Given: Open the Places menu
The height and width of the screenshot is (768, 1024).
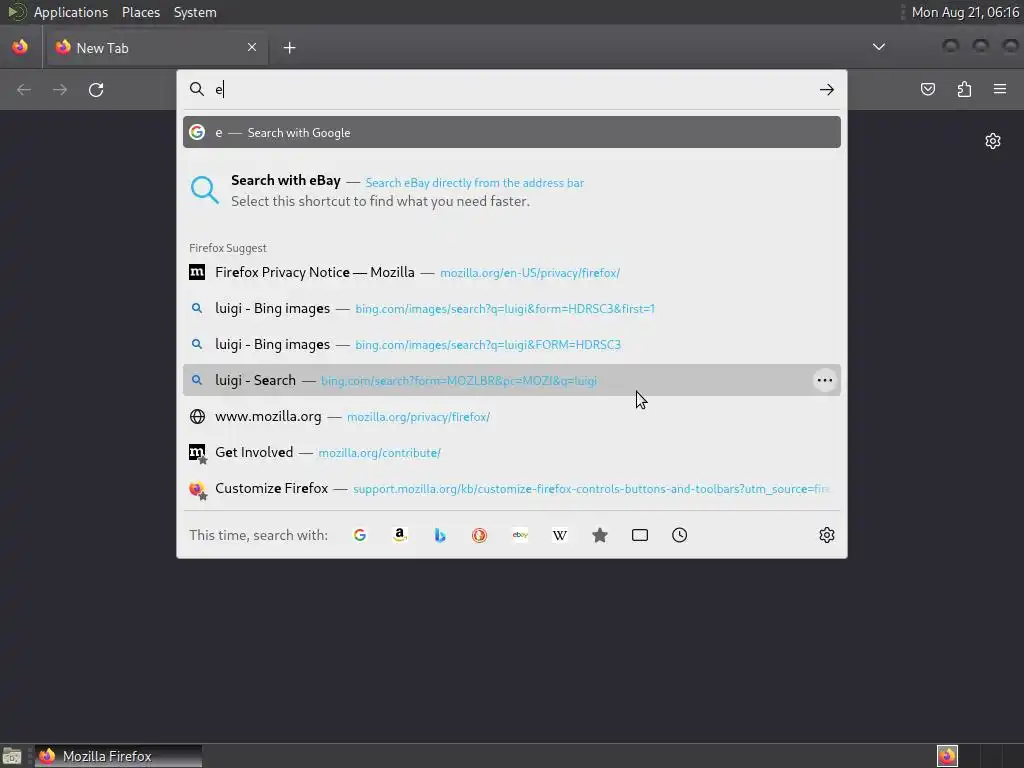Looking at the screenshot, I should 140,12.
